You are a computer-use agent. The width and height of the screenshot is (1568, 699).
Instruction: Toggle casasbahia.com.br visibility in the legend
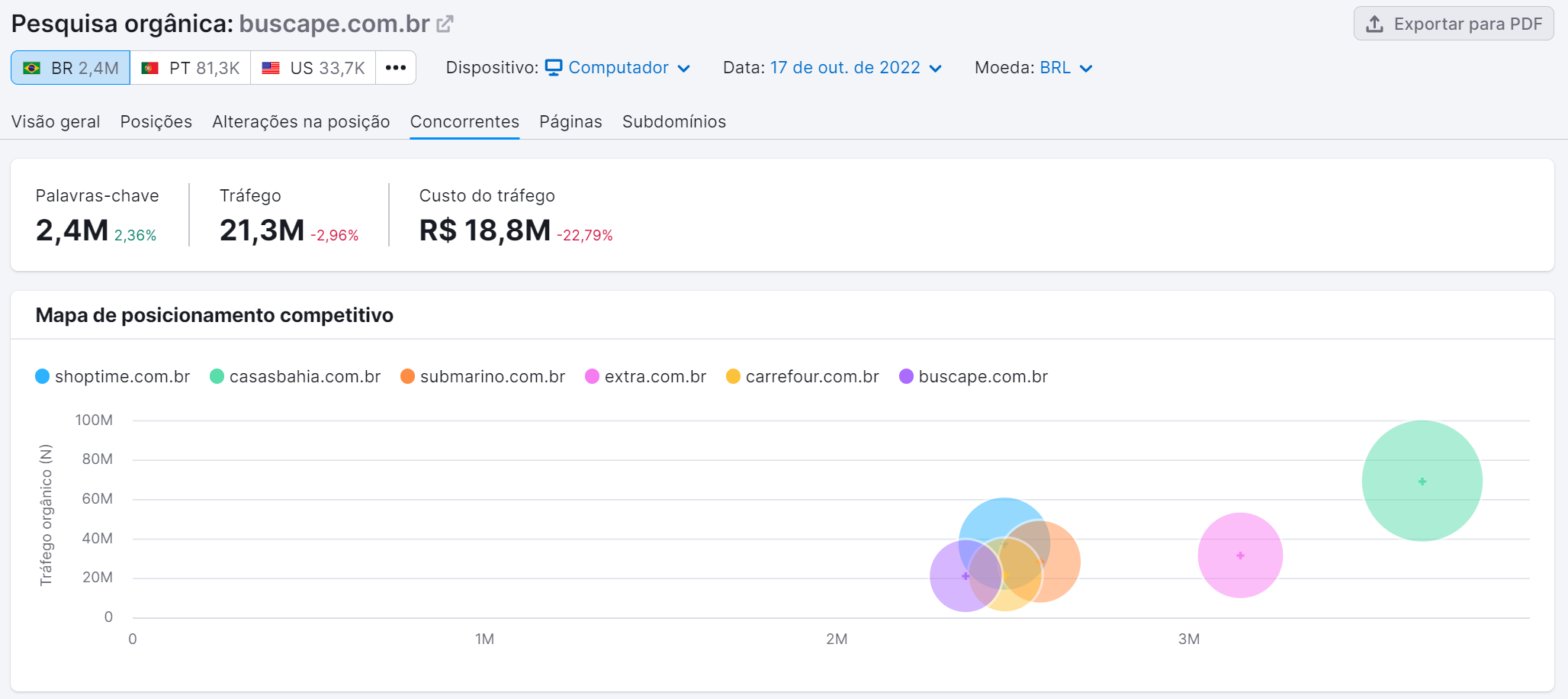(216, 376)
